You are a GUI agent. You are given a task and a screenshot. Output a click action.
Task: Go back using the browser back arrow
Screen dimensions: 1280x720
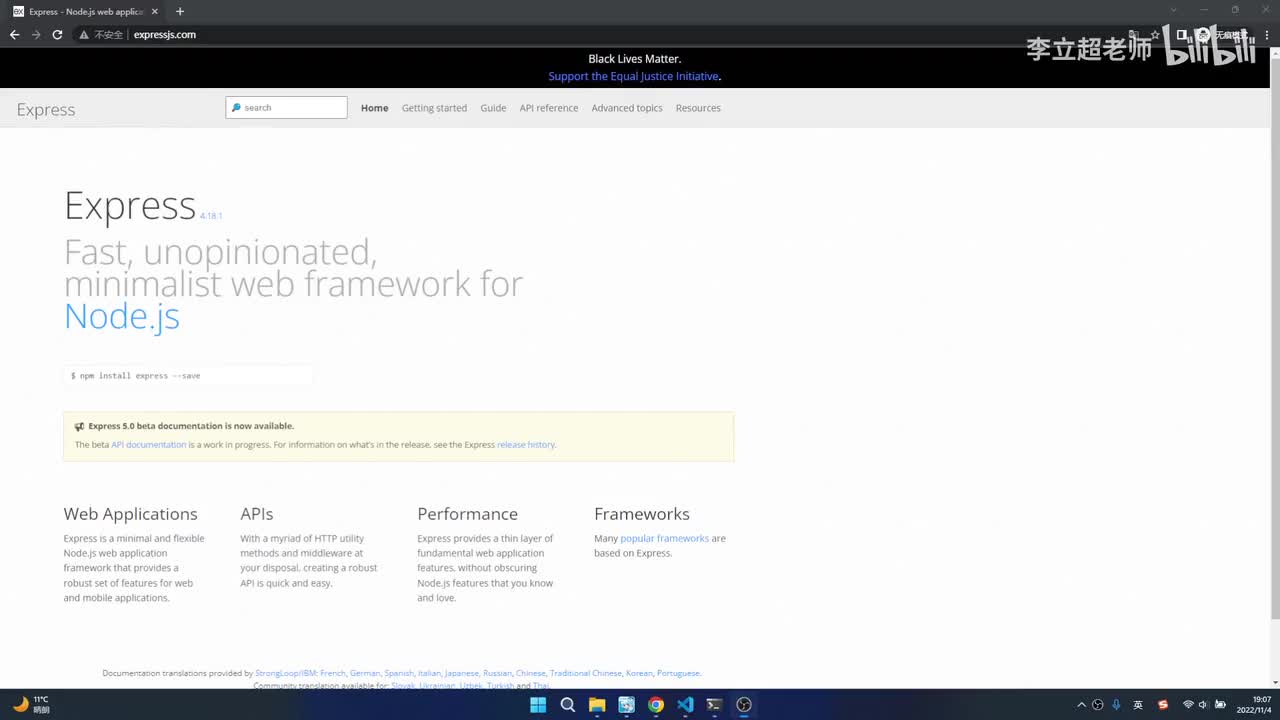tap(14, 34)
